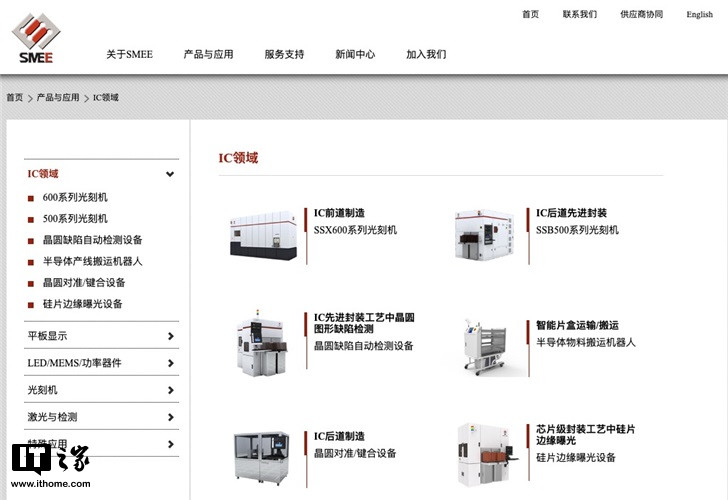
Task: Click the SMEE logo
Action: tap(36, 39)
